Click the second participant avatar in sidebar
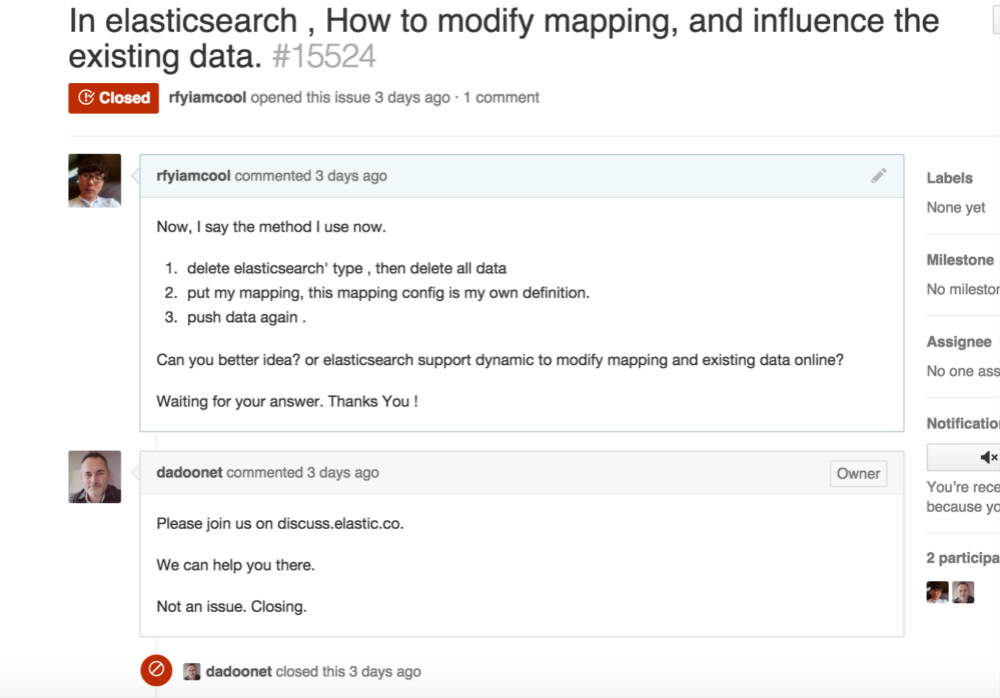The width and height of the screenshot is (1000, 698). pyautogui.click(x=963, y=592)
